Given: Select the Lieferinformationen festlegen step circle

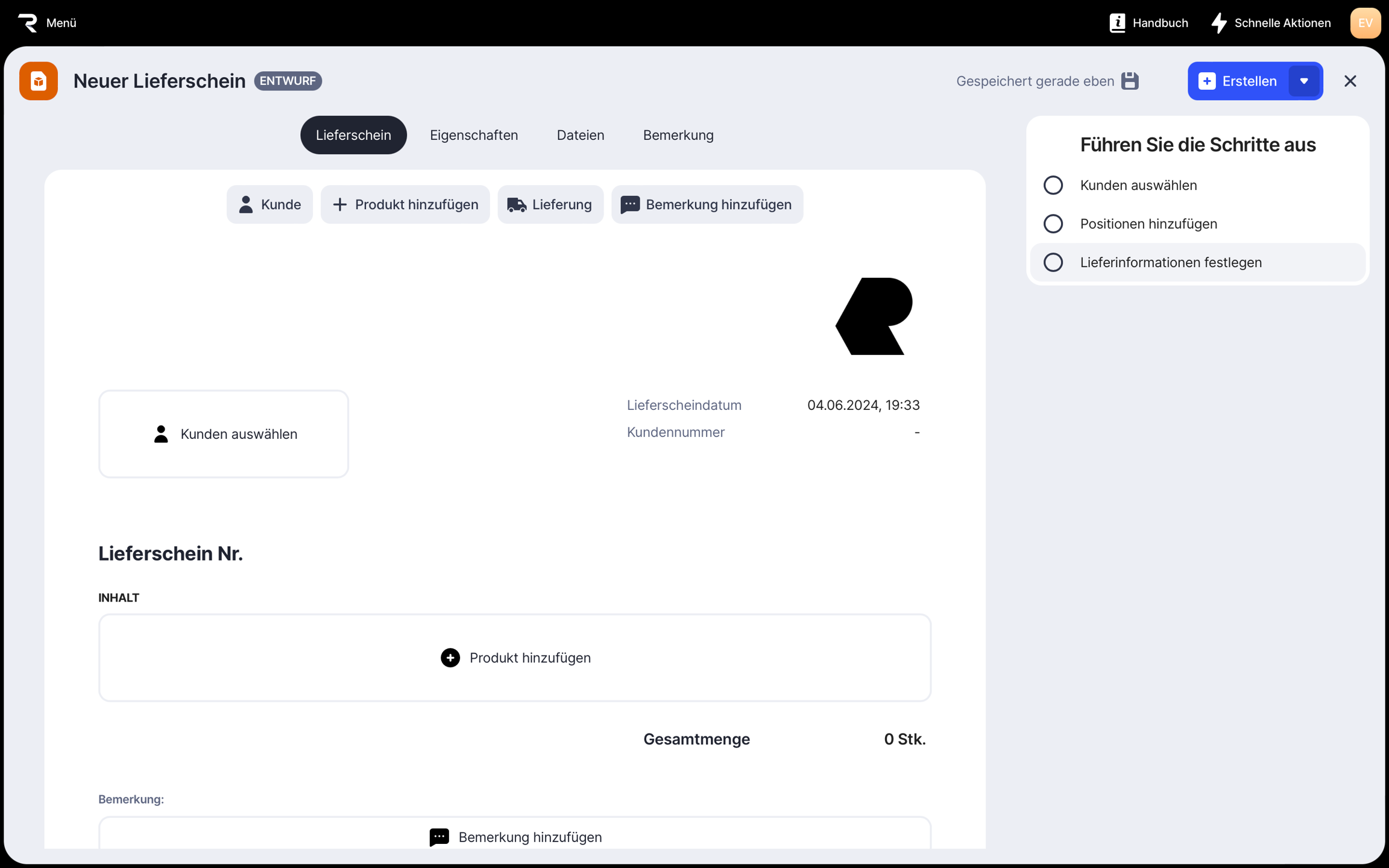Looking at the screenshot, I should (1053, 262).
